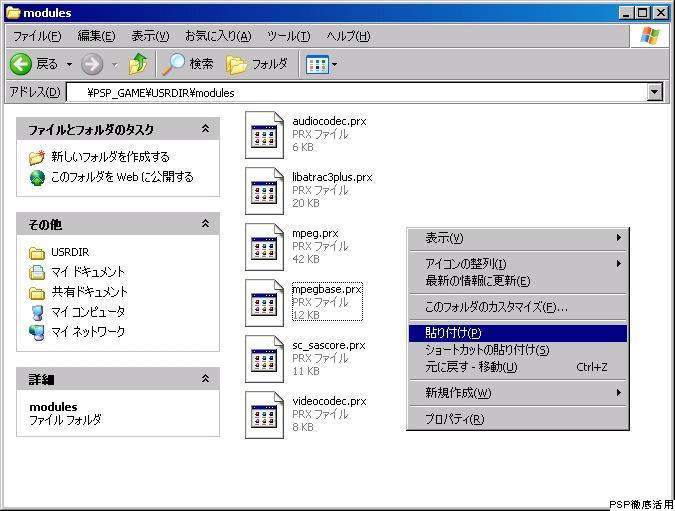675x511 pixels.
Task: Click the Windows flag logo
Action: 650,36
